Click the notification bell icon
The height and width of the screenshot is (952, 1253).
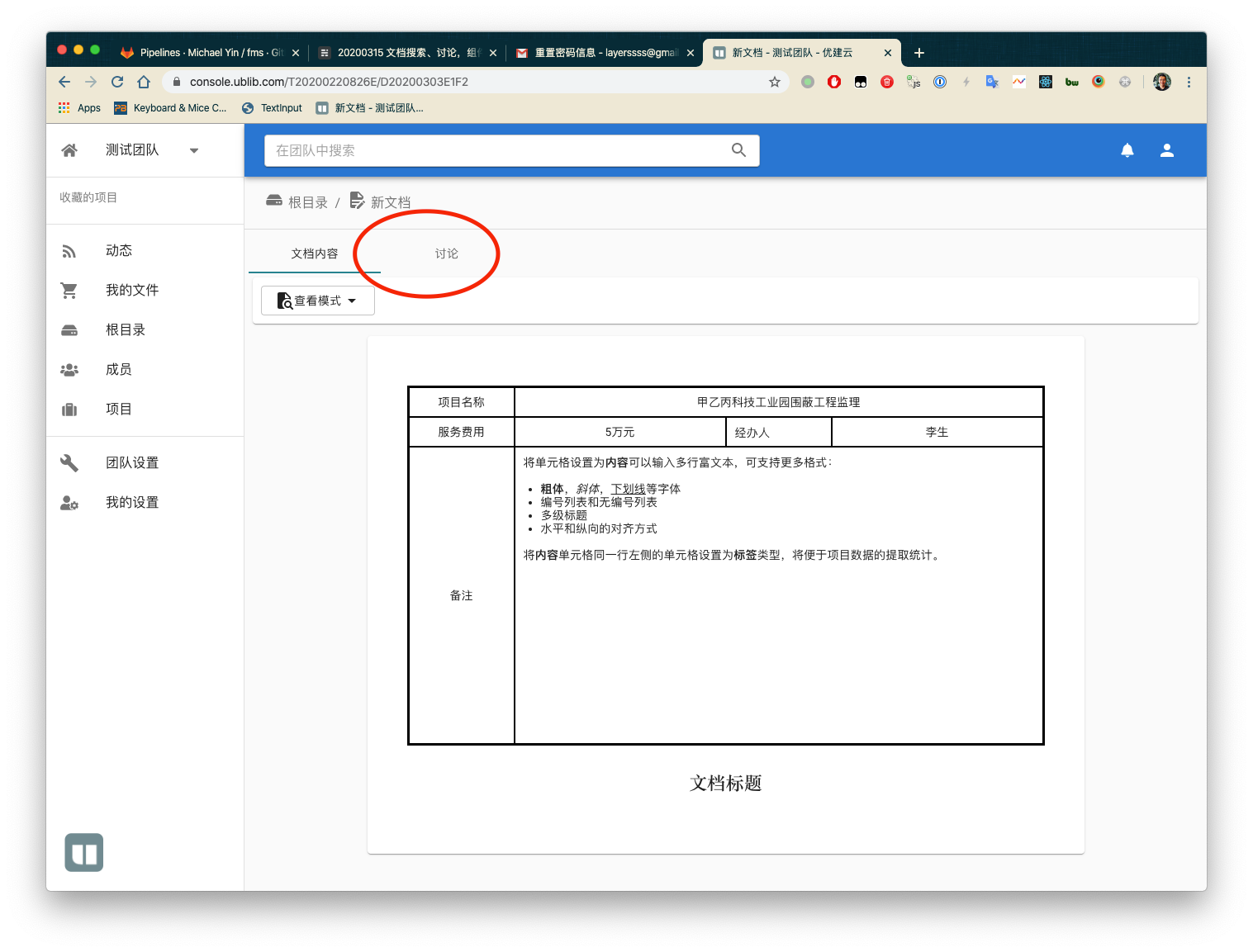1127,150
